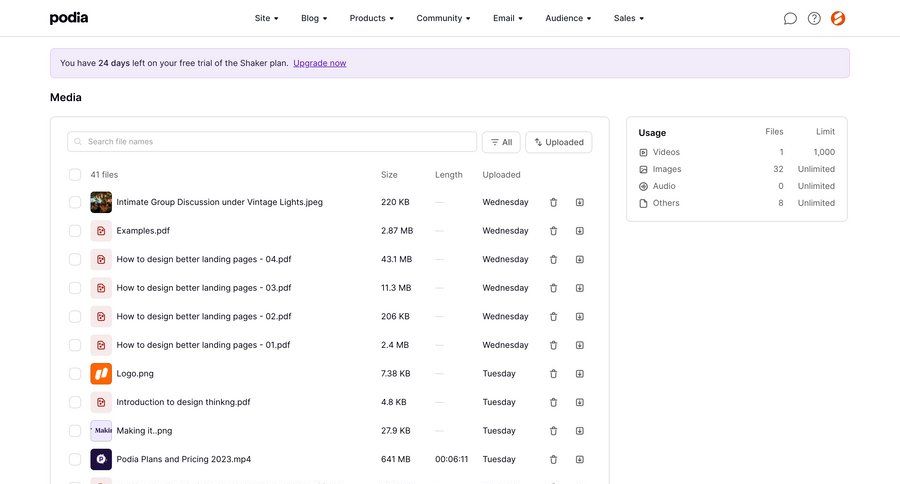Expand the Sales dropdown menu

(629, 18)
